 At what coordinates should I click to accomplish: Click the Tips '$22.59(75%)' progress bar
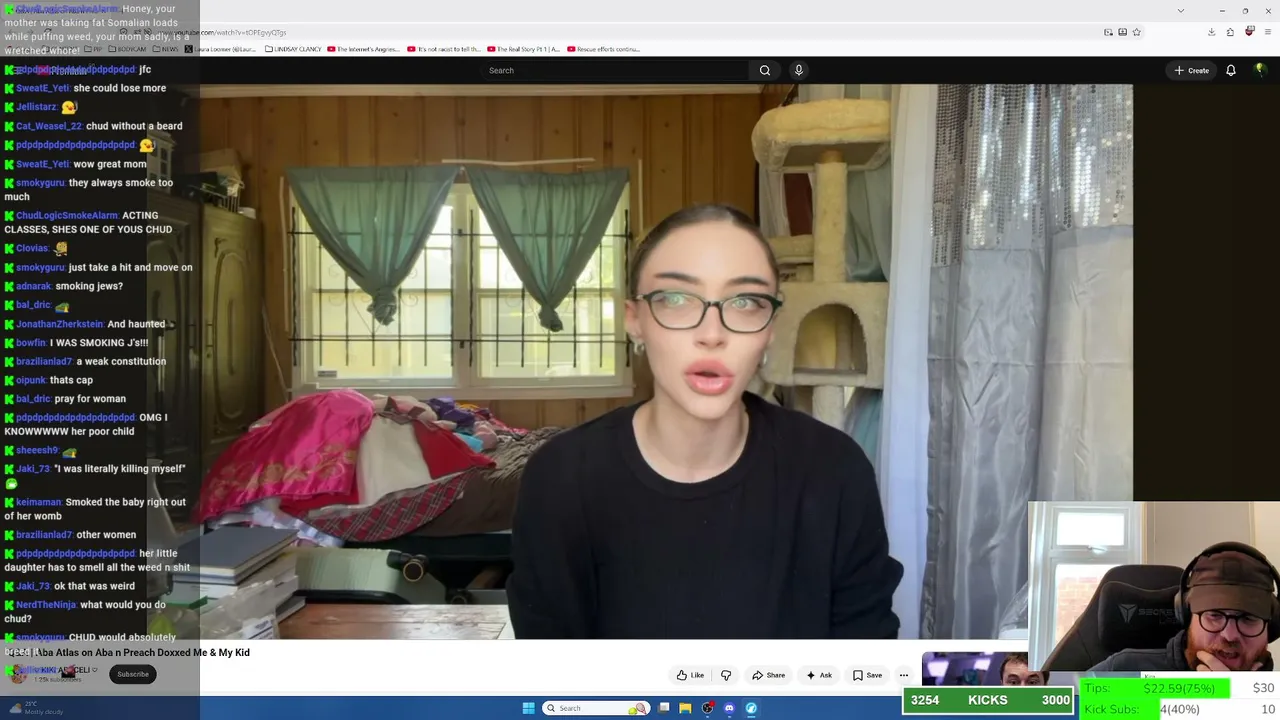[1155, 688]
